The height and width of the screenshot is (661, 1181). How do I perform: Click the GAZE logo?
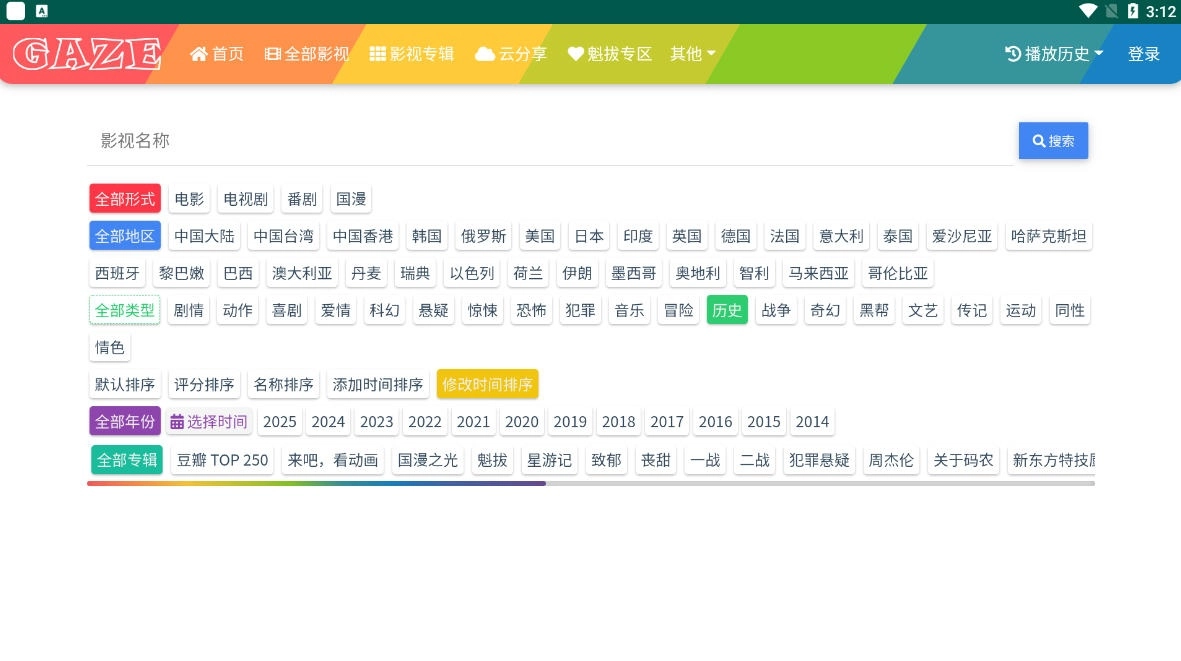87,54
